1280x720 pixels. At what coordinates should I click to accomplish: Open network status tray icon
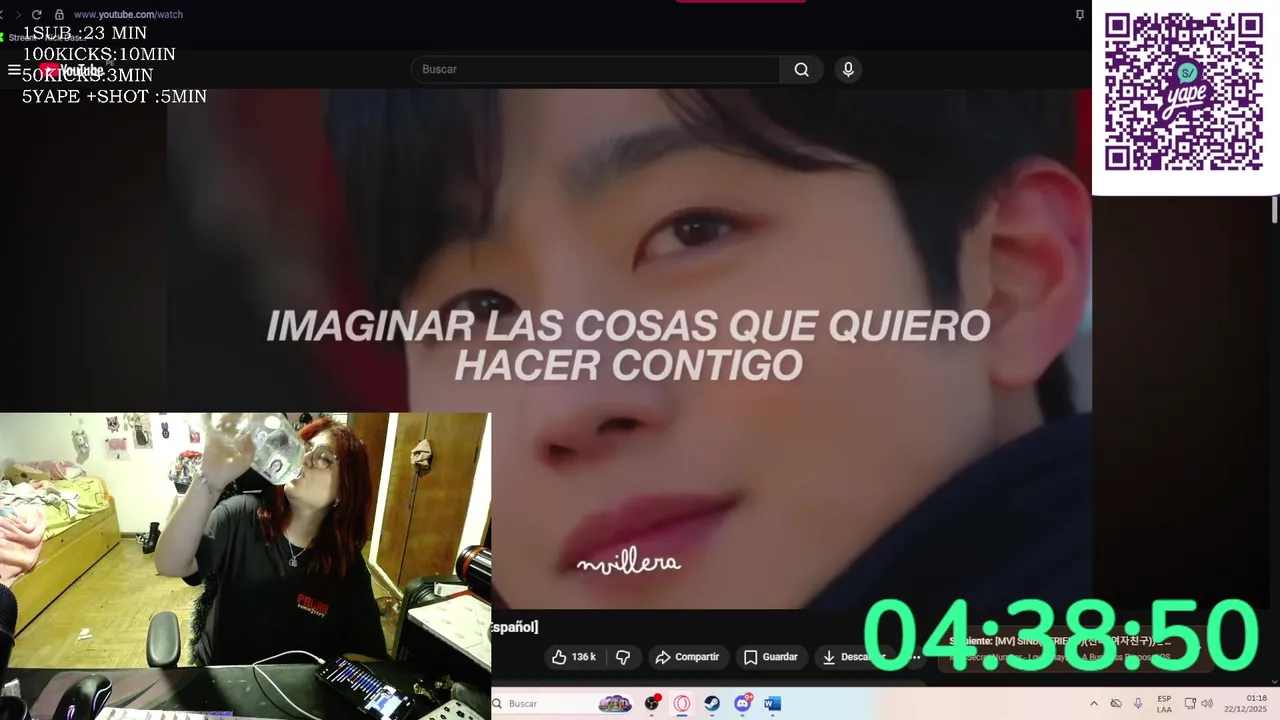[1190, 704]
